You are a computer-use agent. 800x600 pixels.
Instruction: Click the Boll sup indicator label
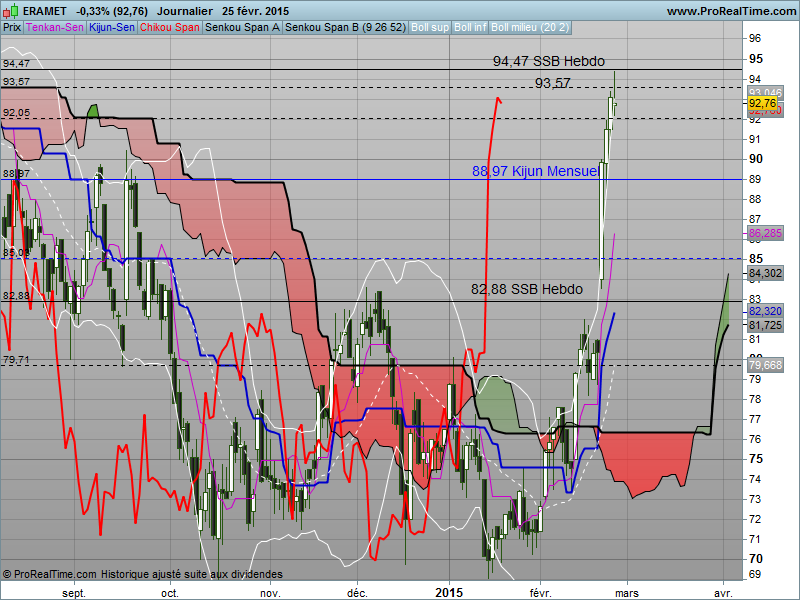pos(430,28)
